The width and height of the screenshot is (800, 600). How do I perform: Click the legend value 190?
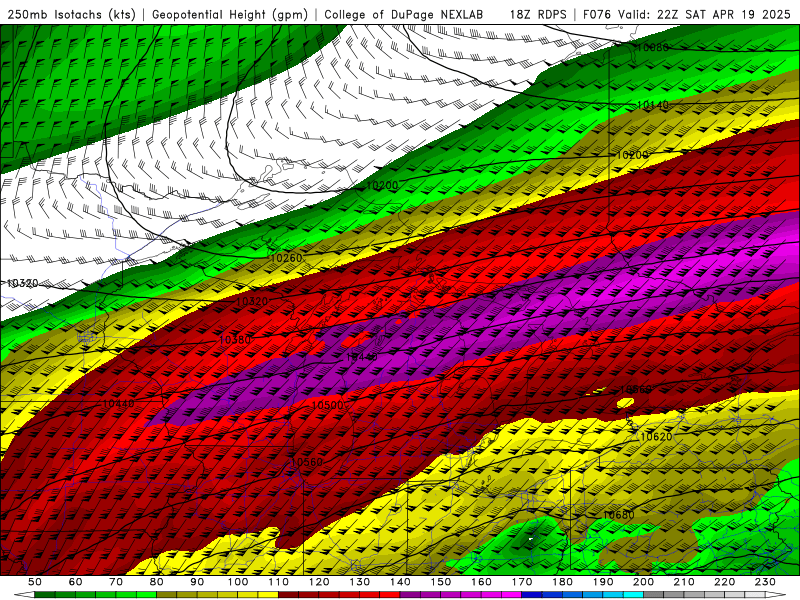[603, 582]
